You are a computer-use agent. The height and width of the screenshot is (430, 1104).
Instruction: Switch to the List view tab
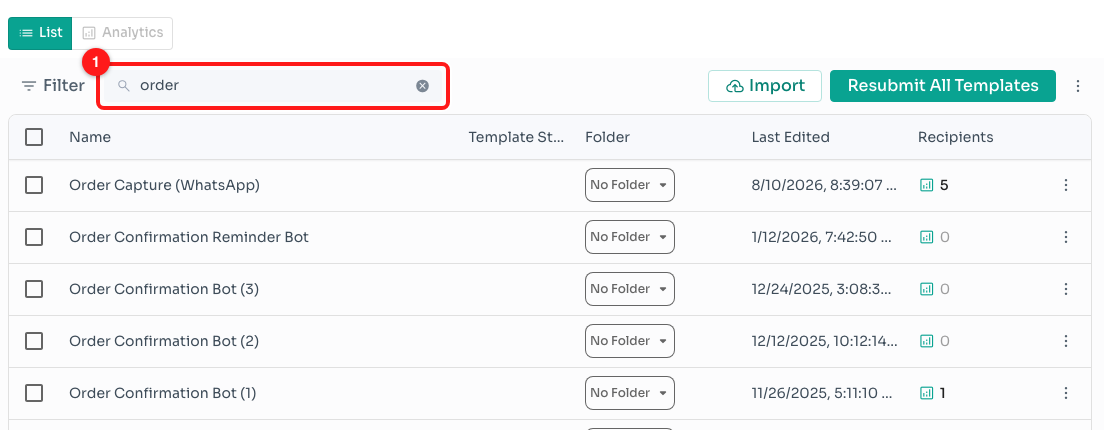pos(40,33)
